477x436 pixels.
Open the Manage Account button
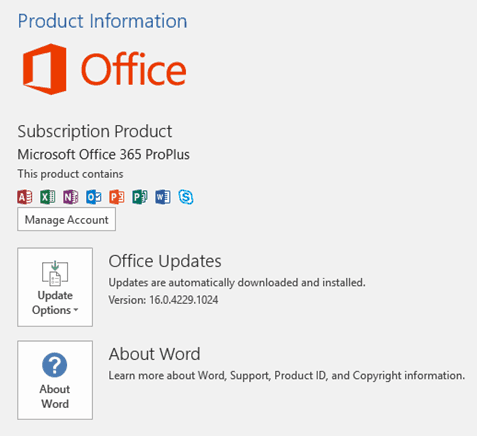67,219
